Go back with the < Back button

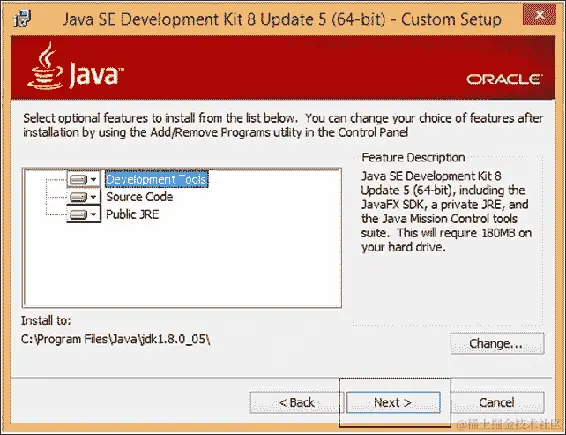296,403
